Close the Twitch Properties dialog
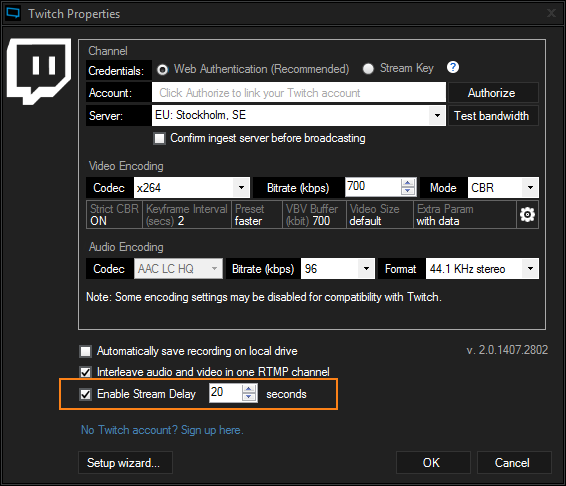This screenshot has width=566, height=486. coord(551,13)
